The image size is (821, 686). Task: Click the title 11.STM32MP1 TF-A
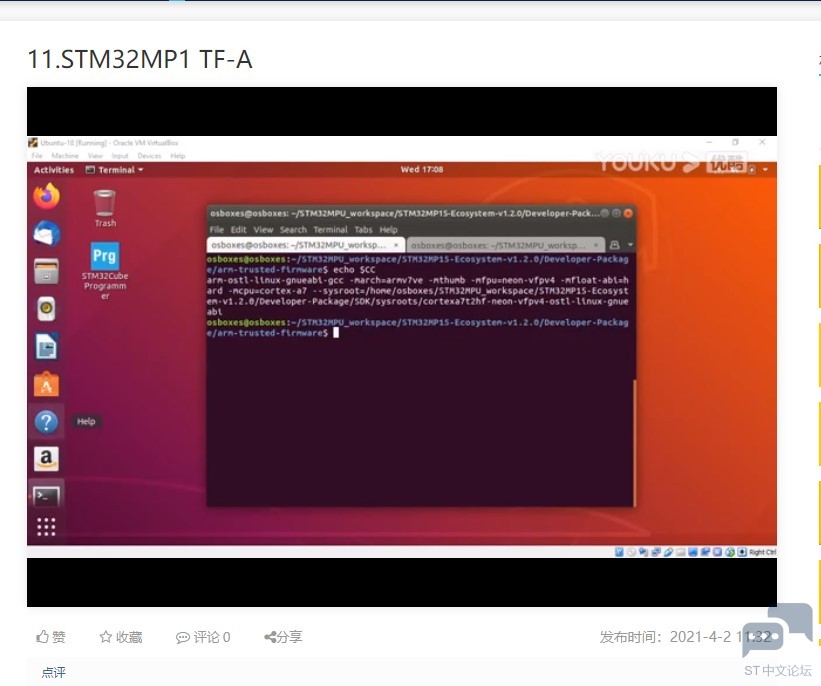coord(140,59)
